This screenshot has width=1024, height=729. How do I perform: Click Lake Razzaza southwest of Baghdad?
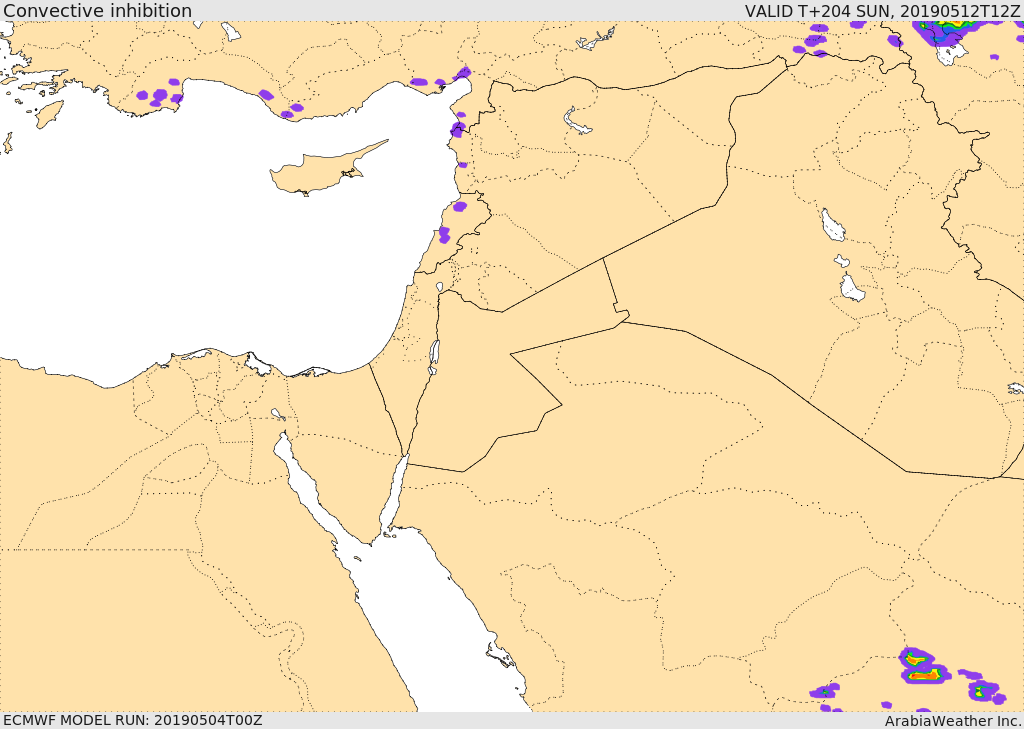pyautogui.click(x=851, y=289)
